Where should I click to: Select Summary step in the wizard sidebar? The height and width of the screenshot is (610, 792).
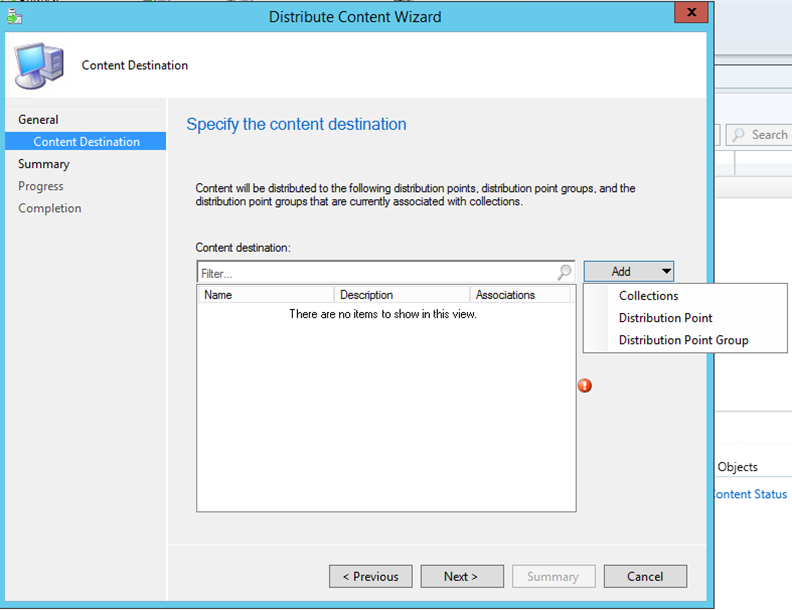[x=44, y=164]
